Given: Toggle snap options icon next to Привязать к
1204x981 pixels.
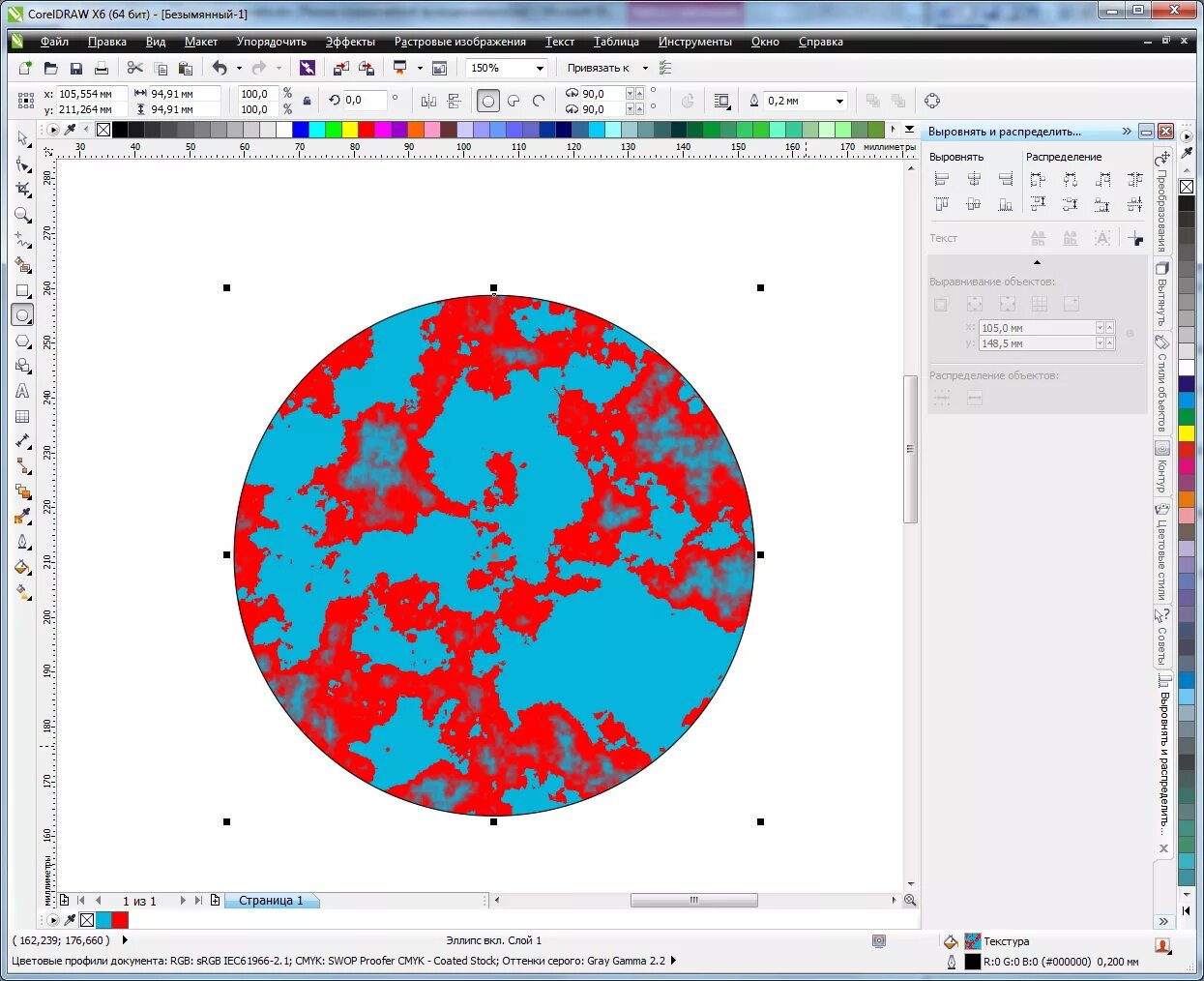Looking at the screenshot, I should click(665, 68).
